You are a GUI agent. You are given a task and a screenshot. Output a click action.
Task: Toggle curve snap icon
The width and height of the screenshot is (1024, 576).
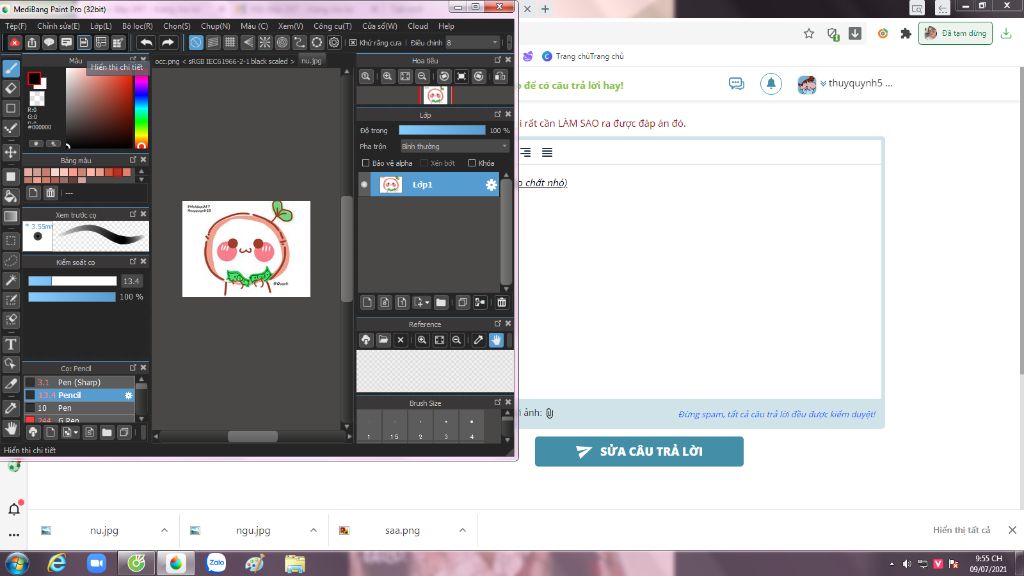[299, 42]
